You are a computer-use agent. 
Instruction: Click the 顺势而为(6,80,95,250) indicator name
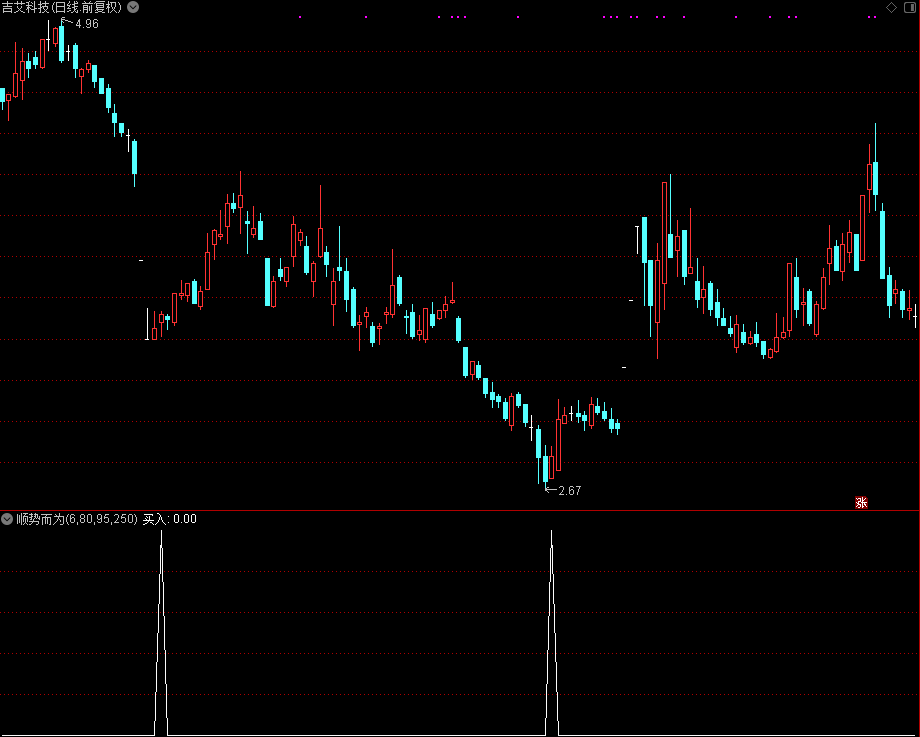[77, 519]
